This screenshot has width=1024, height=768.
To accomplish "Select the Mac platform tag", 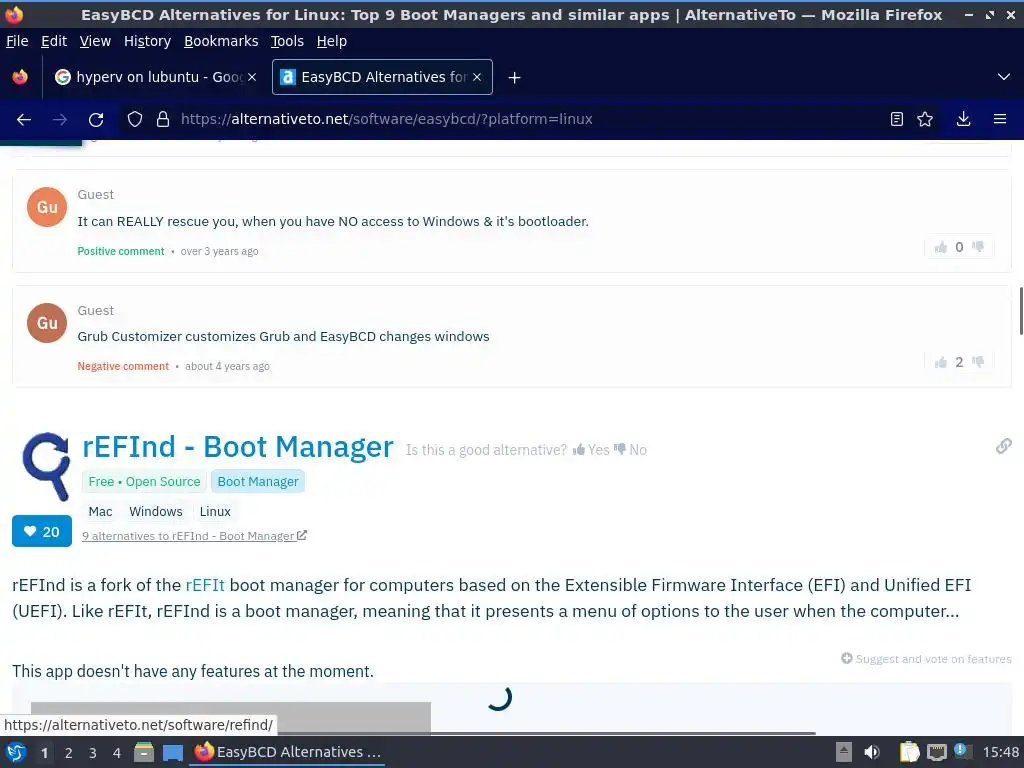I will tap(101, 511).
